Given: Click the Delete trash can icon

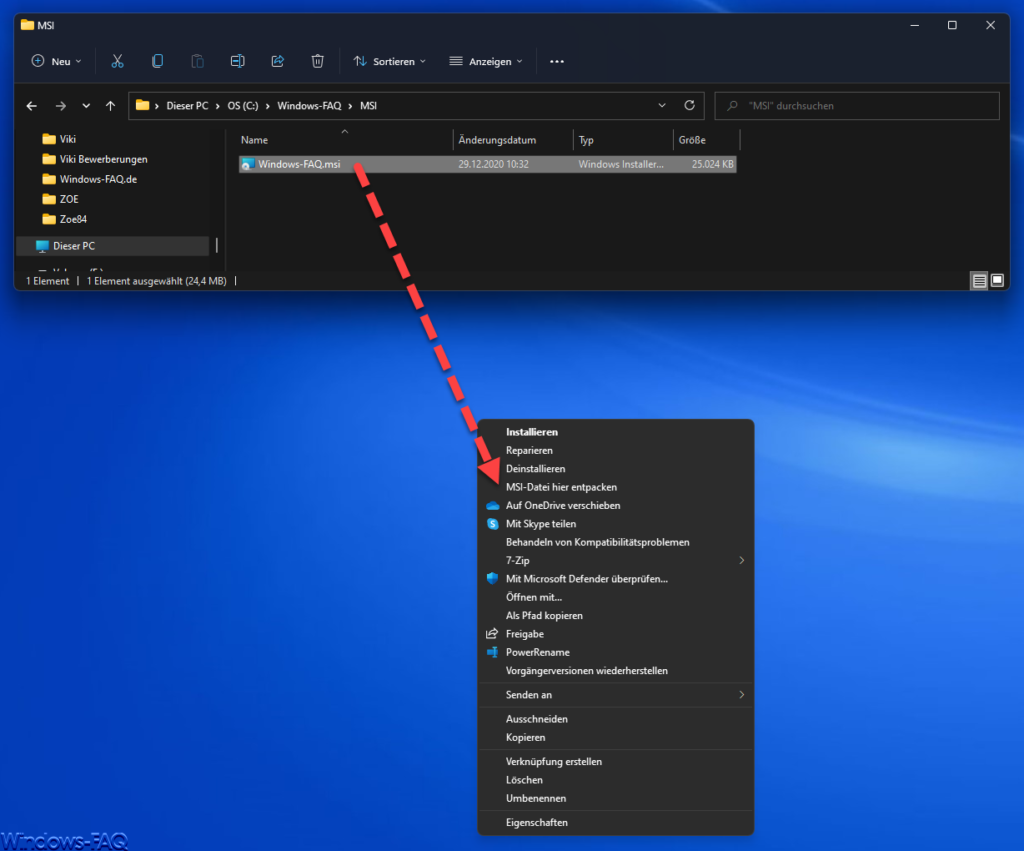Looking at the screenshot, I should pyautogui.click(x=317, y=61).
